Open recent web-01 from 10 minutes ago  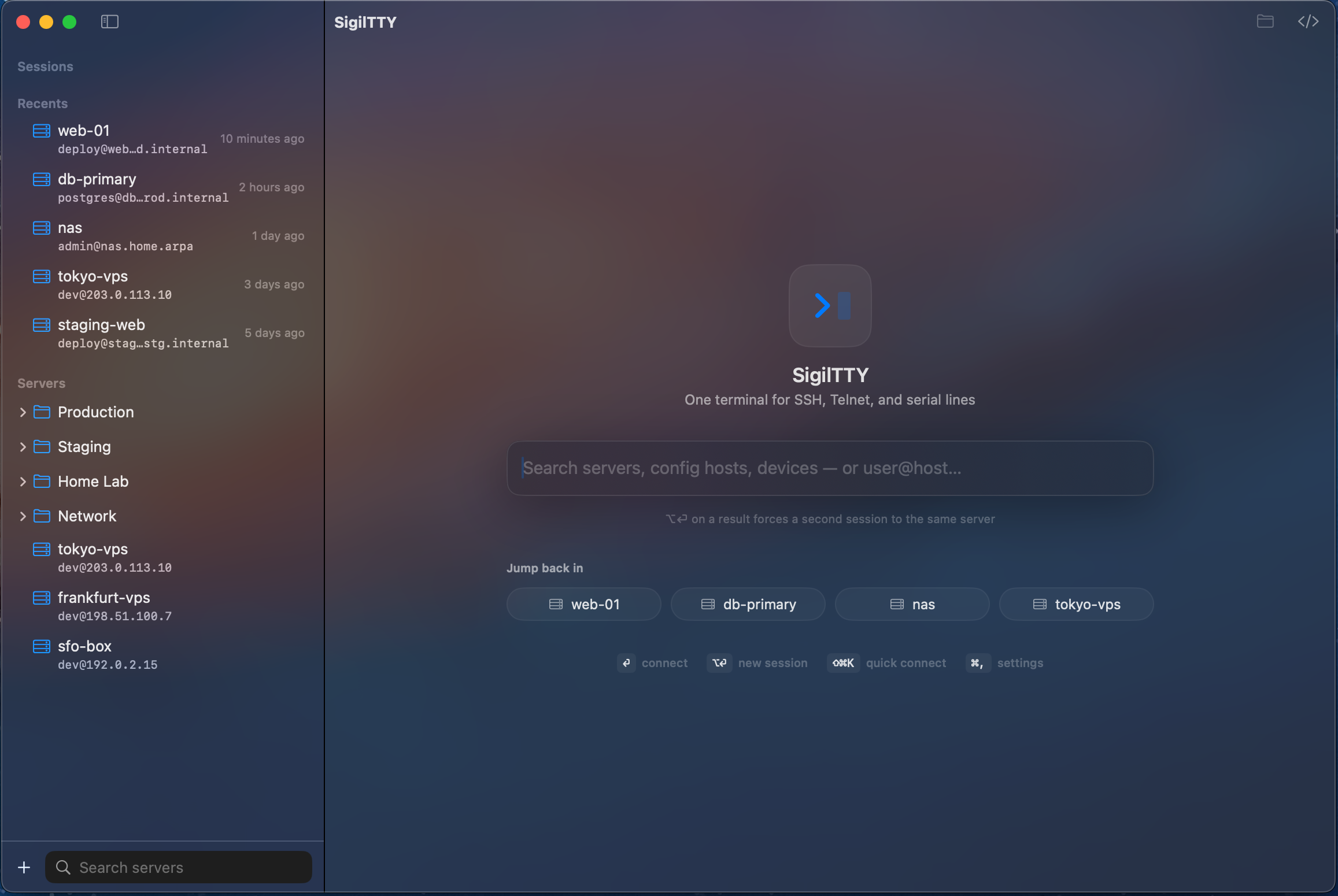(x=163, y=139)
